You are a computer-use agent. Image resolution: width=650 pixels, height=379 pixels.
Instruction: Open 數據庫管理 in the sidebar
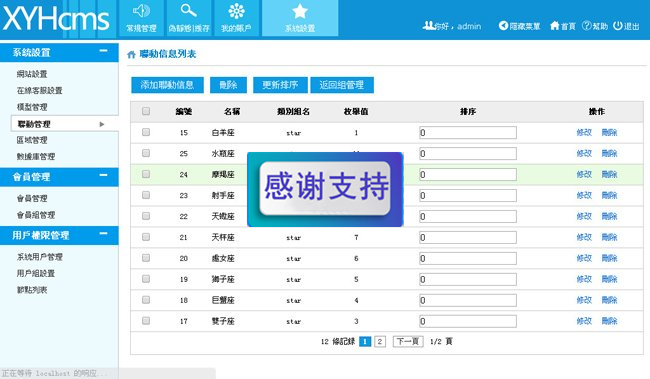(36, 157)
